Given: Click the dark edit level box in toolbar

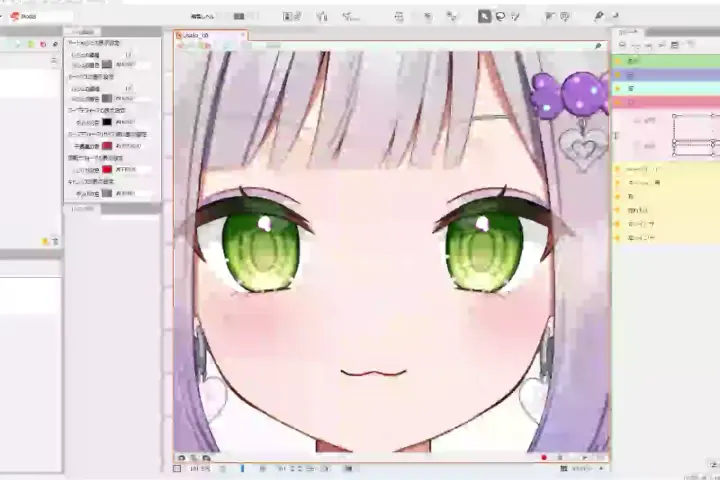Looking at the screenshot, I should click(239, 16).
